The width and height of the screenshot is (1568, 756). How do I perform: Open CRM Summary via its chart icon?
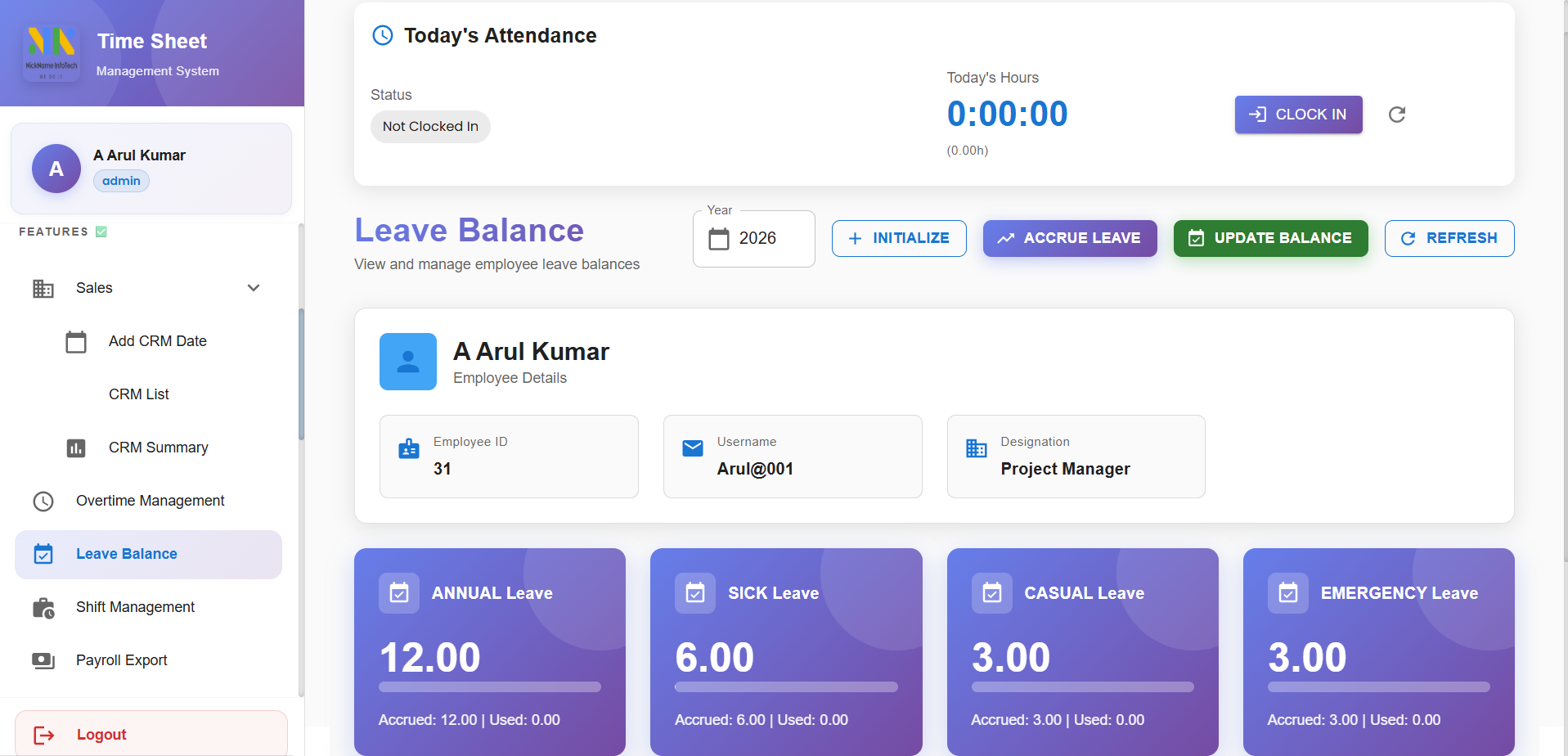[x=76, y=448]
